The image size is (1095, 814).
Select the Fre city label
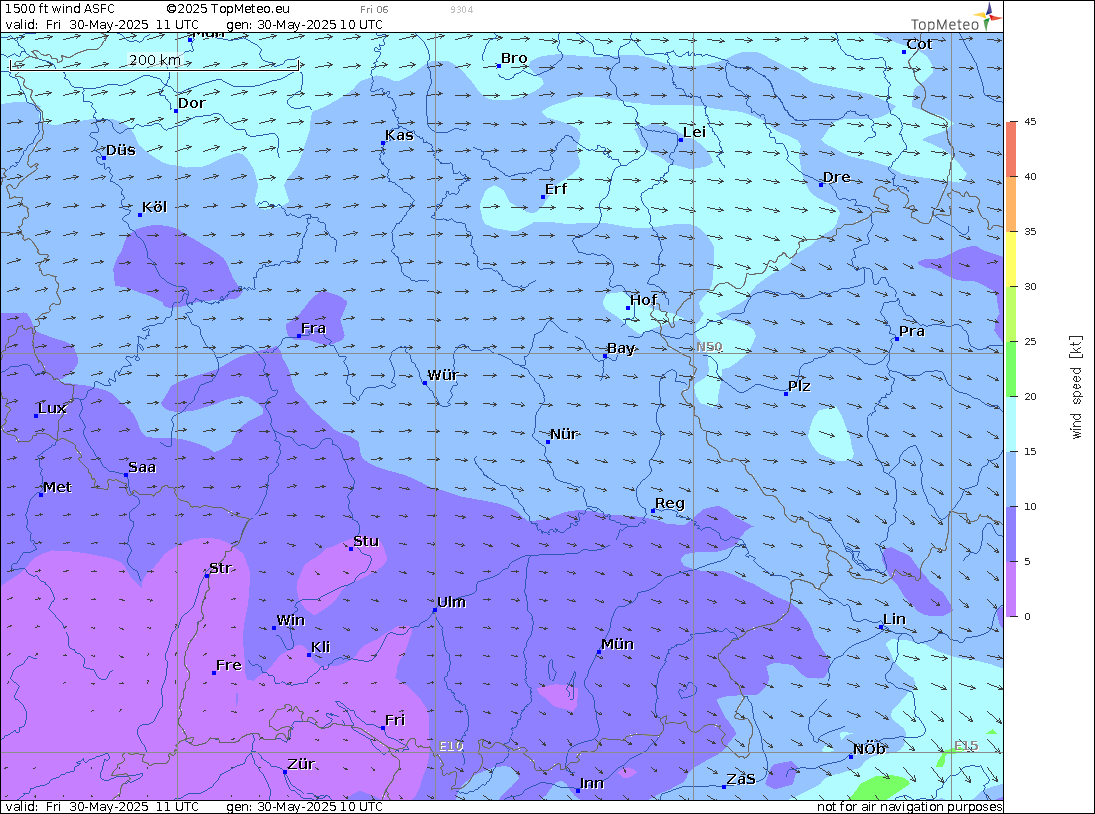228,665
